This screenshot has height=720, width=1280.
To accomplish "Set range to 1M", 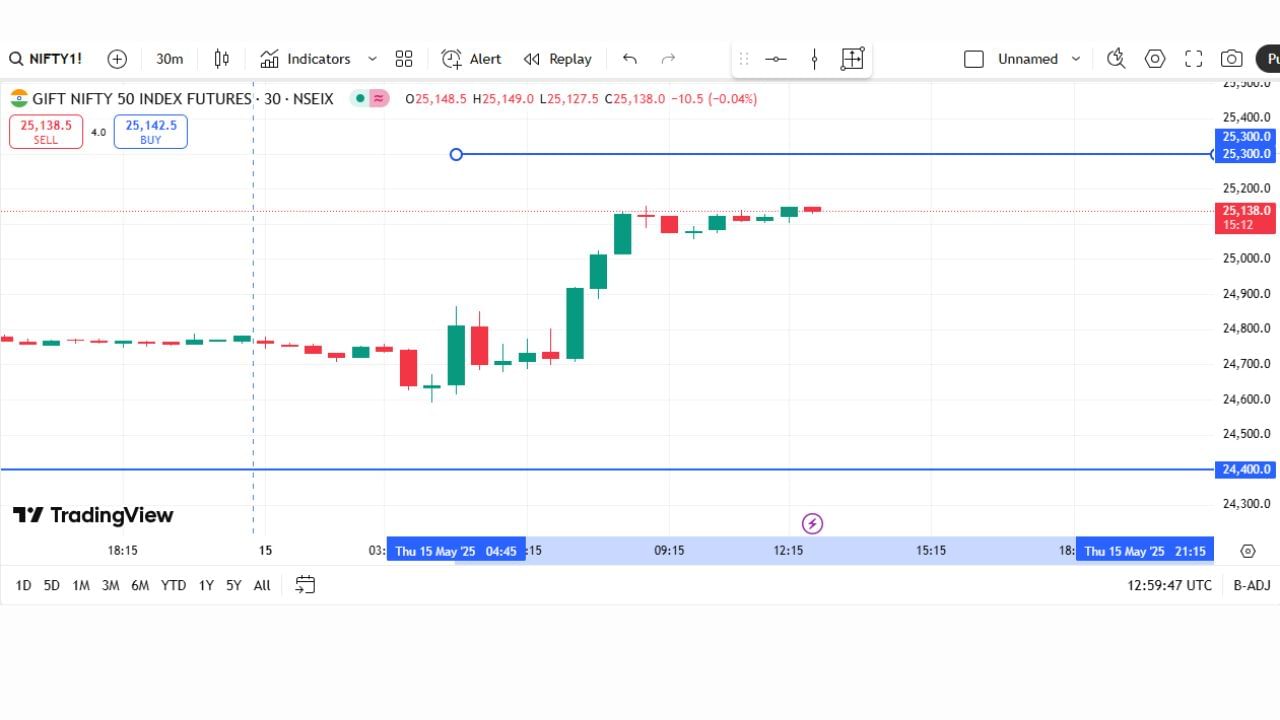I will pos(81,585).
